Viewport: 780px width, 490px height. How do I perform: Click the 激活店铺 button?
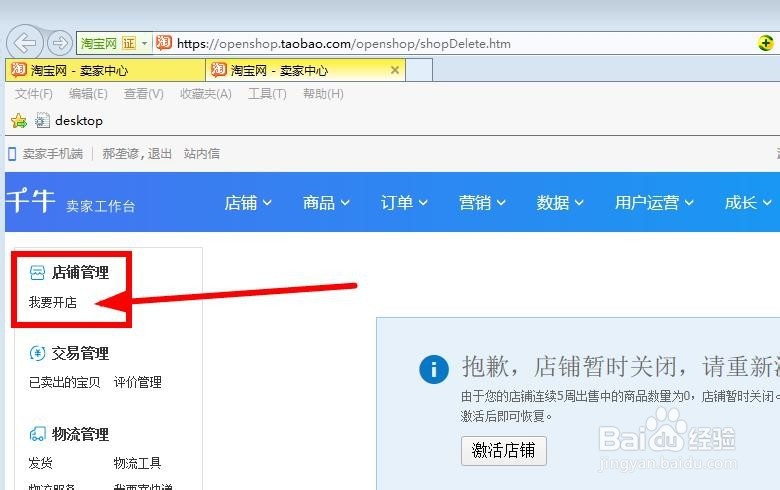503,451
